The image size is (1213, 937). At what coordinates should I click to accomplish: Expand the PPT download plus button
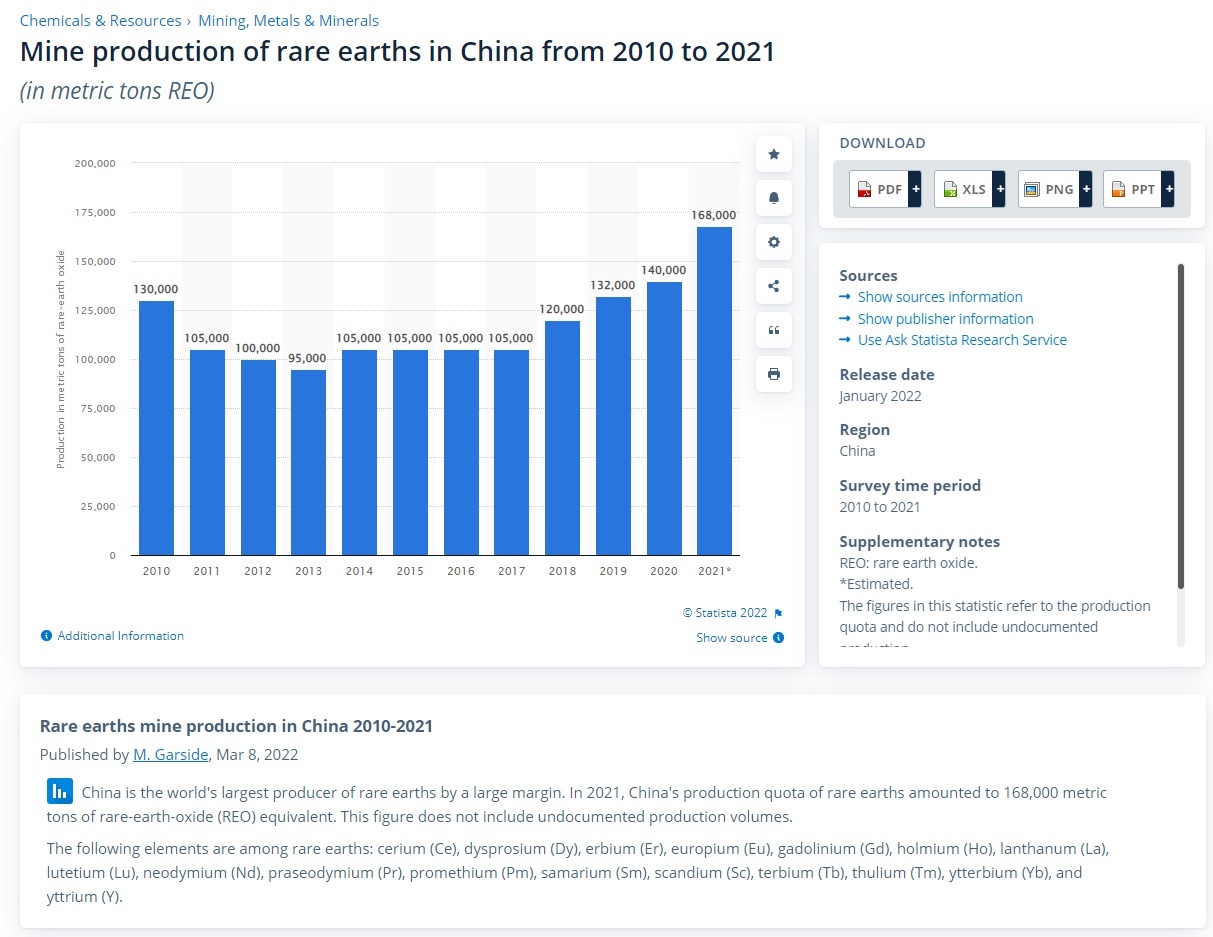coord(1168,189)
